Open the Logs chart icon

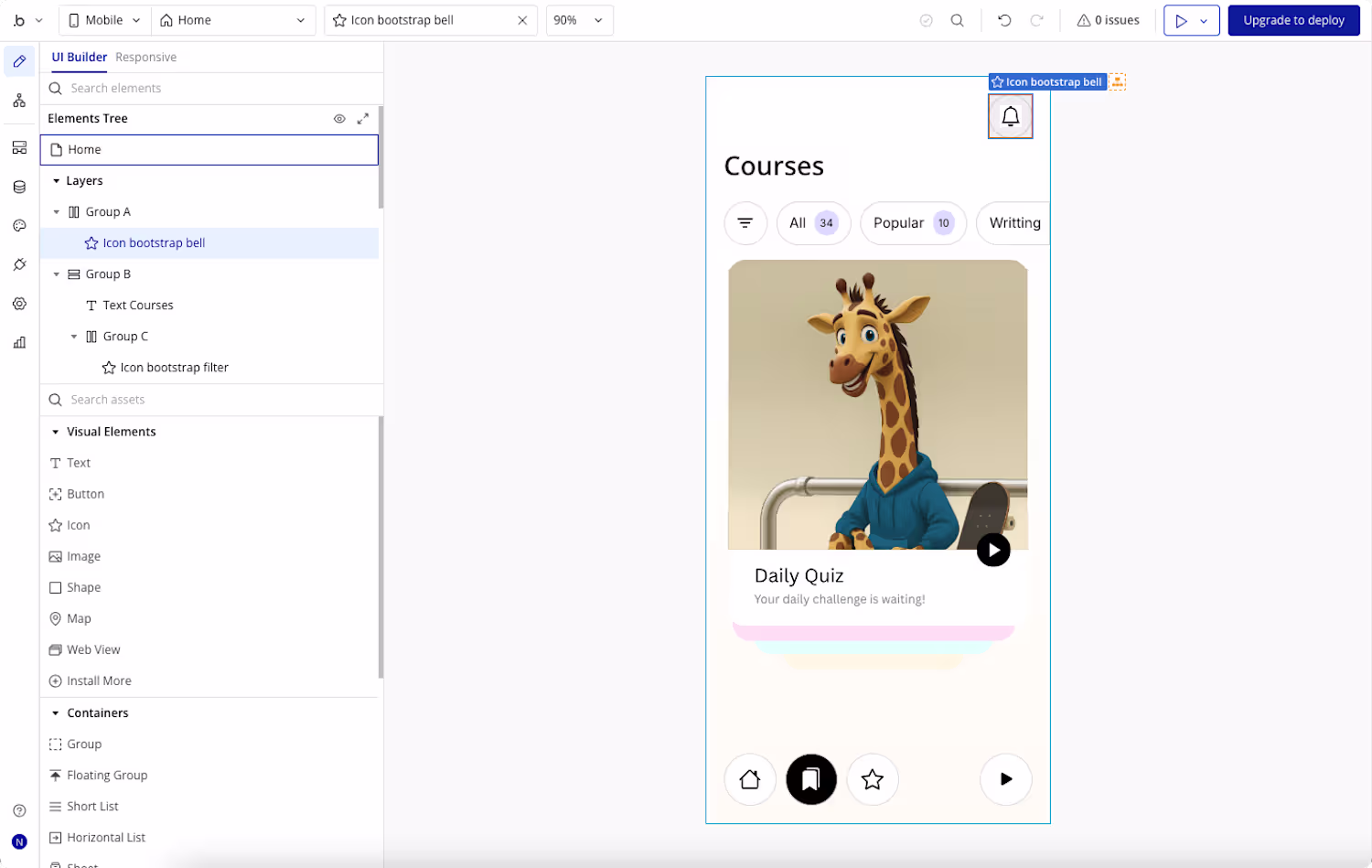tap(19, 343)
